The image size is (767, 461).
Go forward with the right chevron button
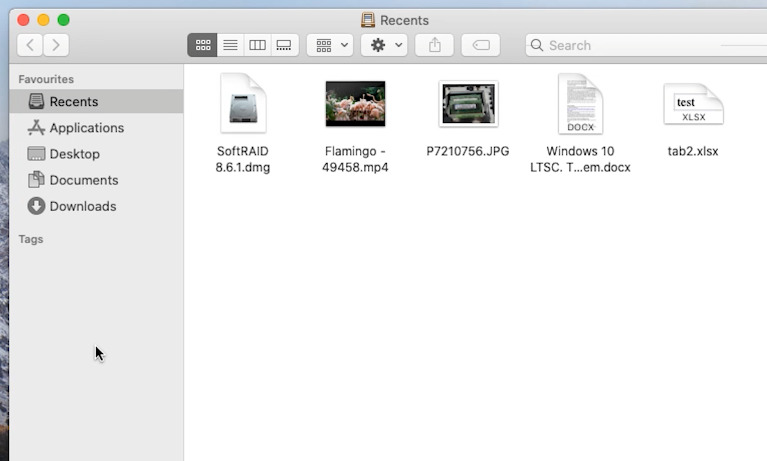pos(56,45)
